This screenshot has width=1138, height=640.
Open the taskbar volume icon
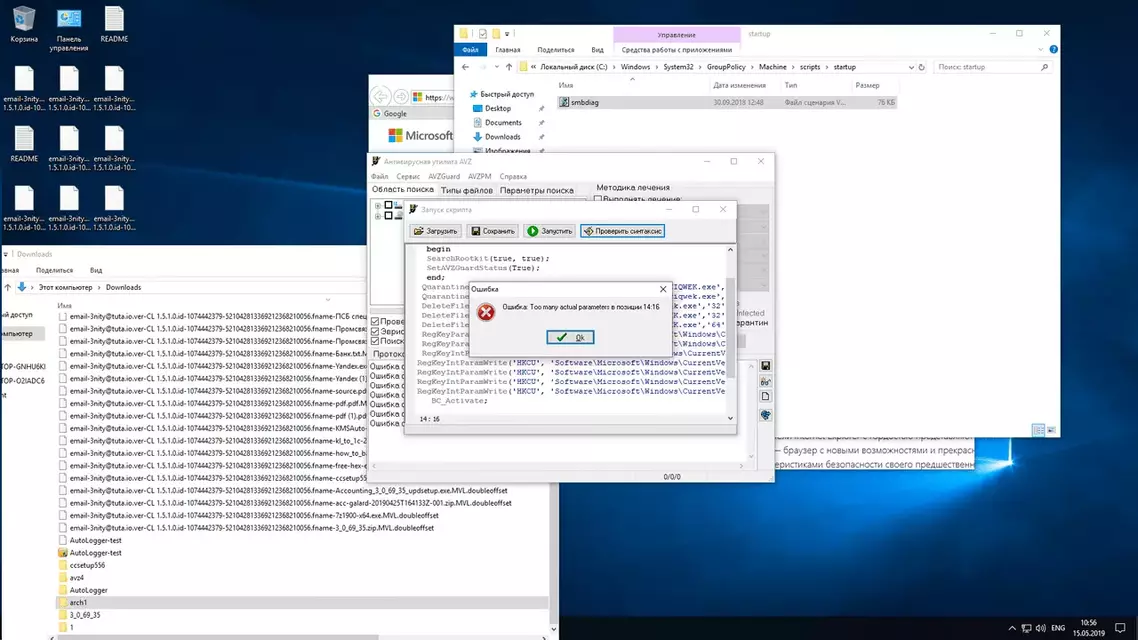point(1041,628)
